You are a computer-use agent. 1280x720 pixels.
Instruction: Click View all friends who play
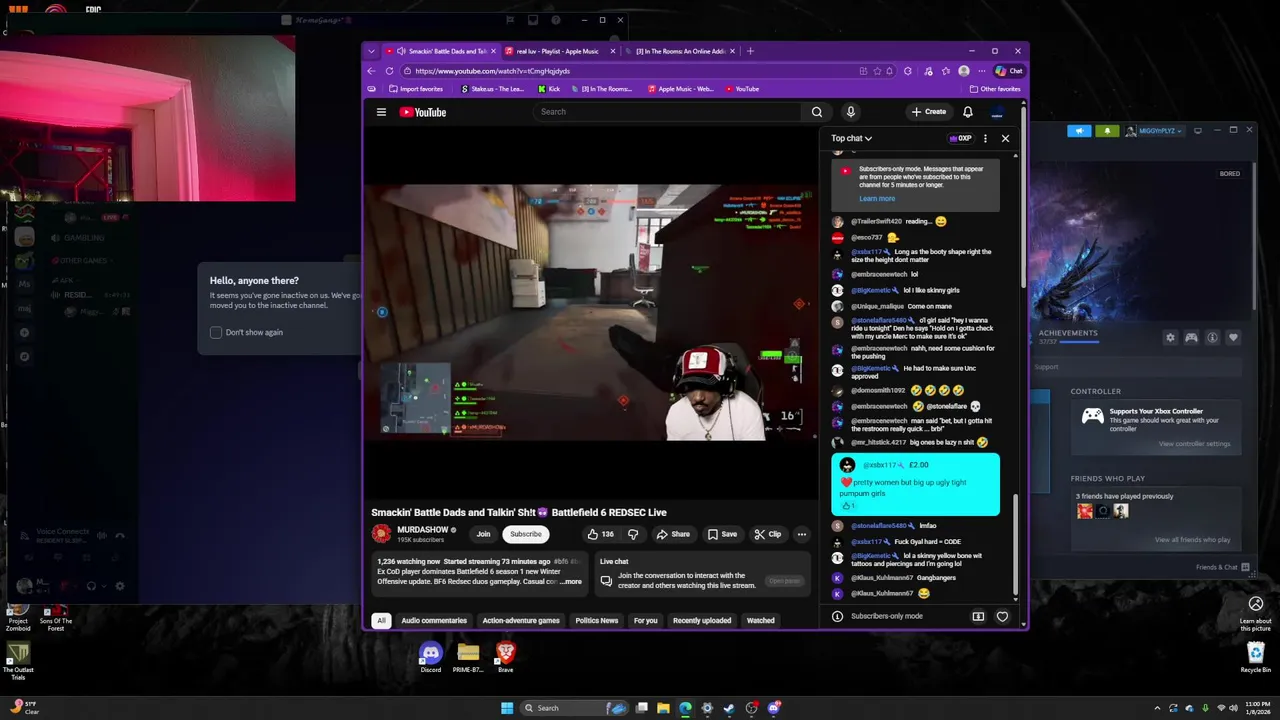point(1192,540)
